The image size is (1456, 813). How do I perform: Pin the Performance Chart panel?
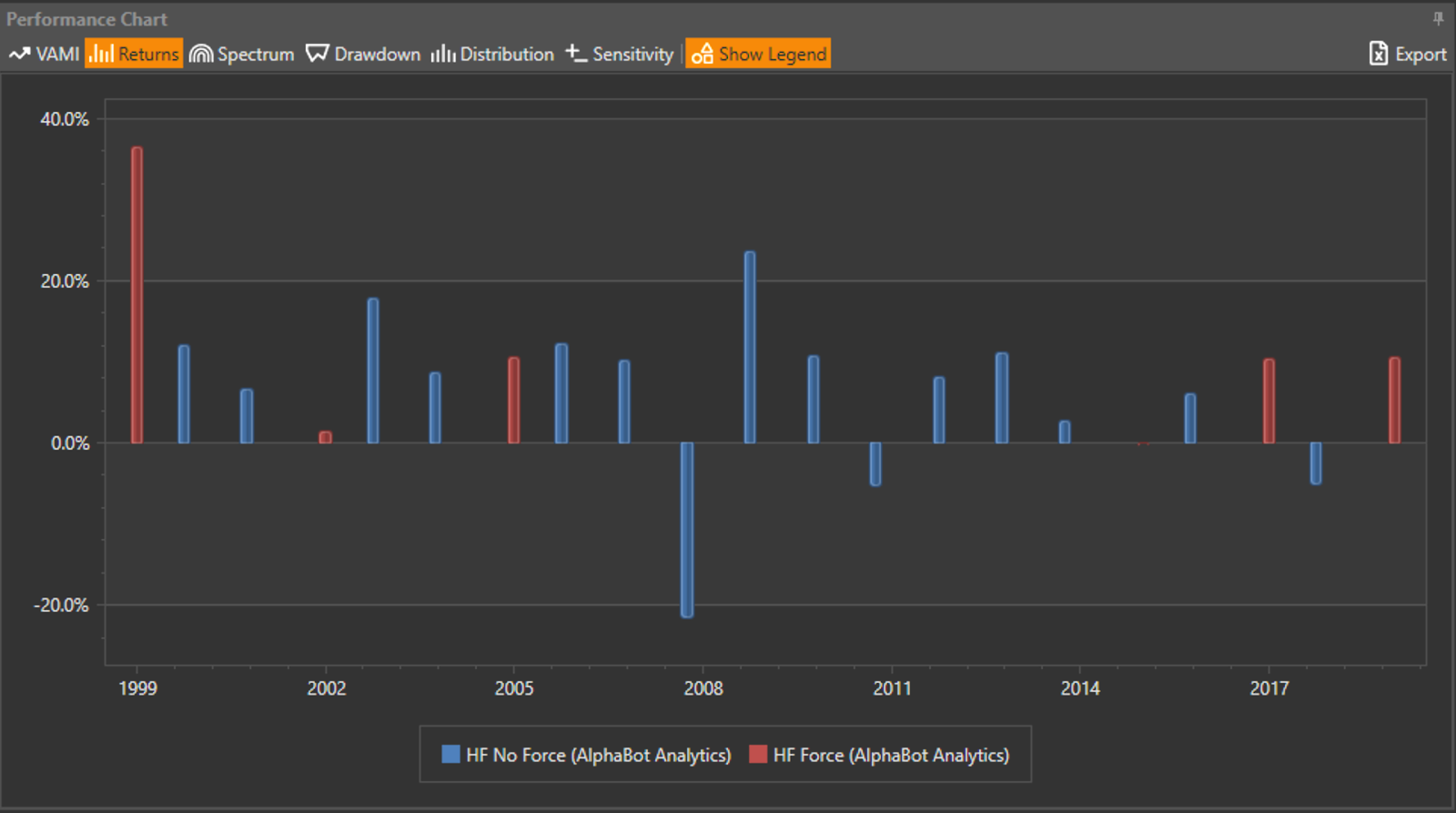click(x=1438, y=18)
